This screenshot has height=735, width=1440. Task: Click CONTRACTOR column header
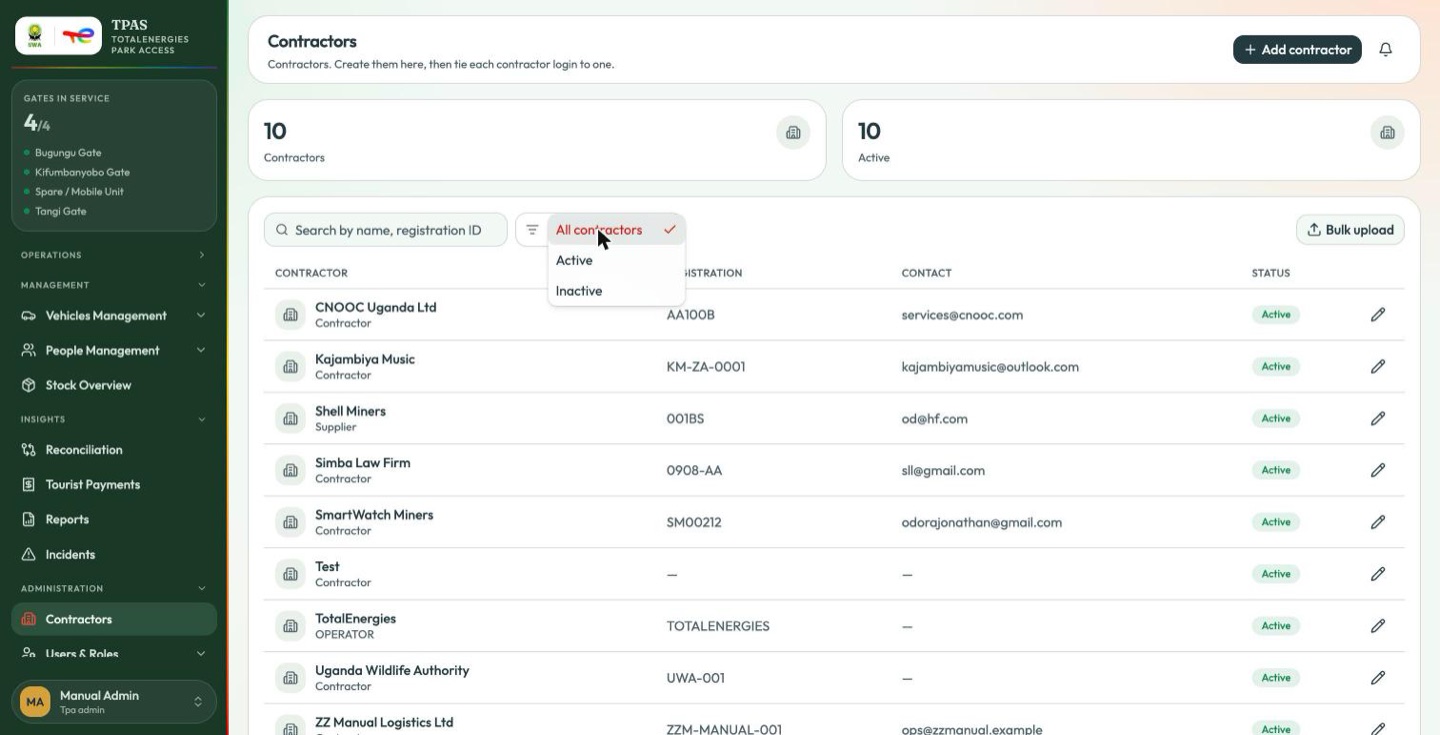[x=311, y=273]
